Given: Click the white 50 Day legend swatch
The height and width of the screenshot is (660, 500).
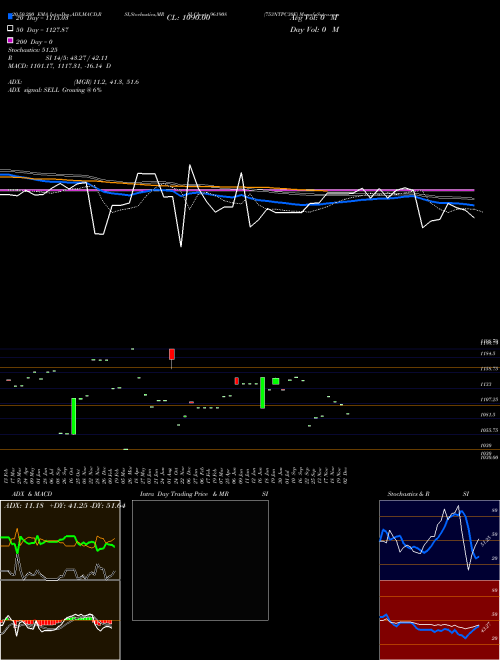Looking at the screenshot, I should tap(11, 29).
